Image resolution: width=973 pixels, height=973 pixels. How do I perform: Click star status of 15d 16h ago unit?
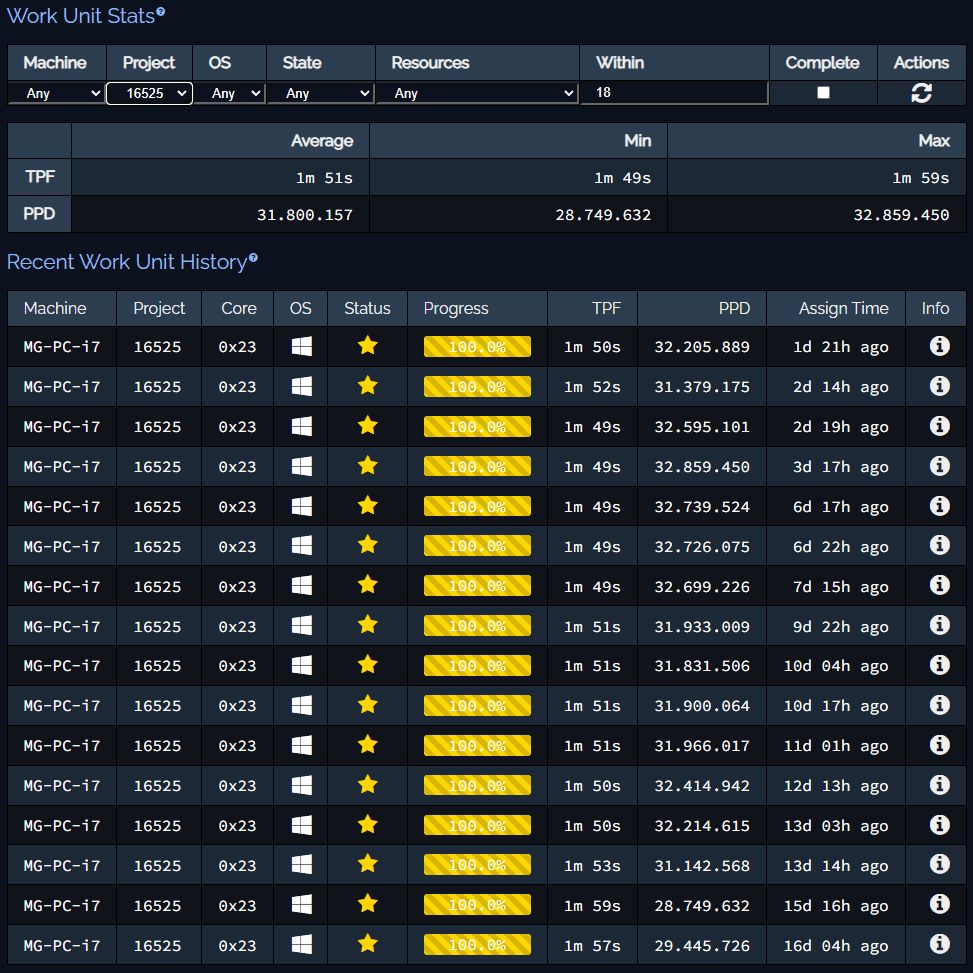(x=367, y=904)
